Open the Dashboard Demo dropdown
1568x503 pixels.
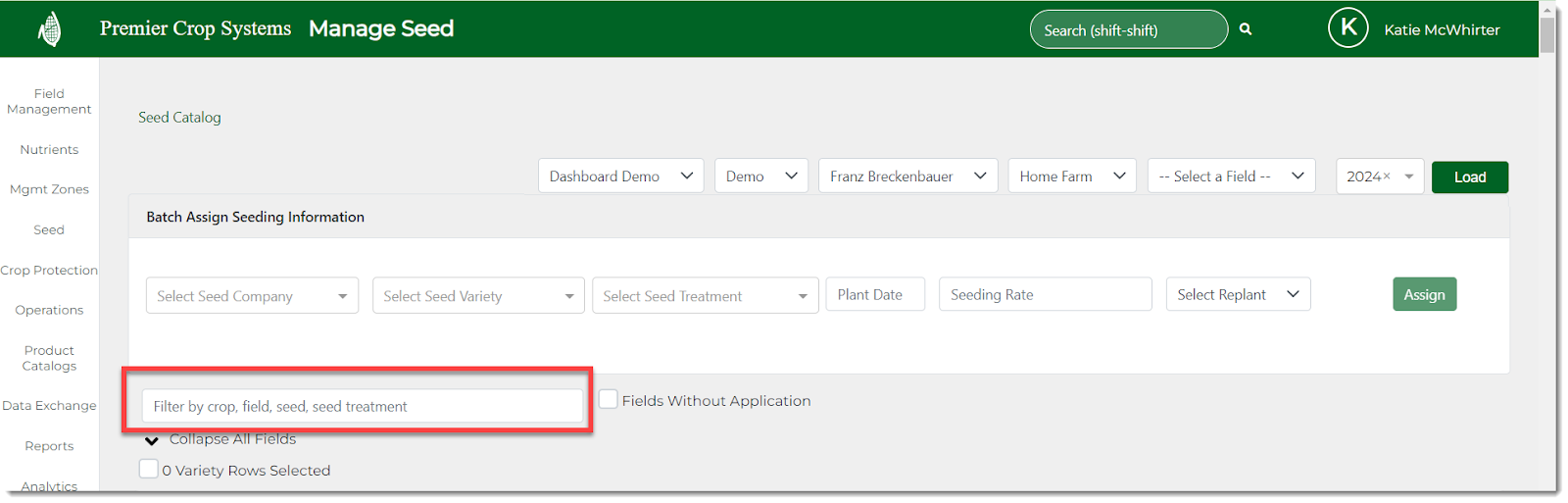point(621,176)
